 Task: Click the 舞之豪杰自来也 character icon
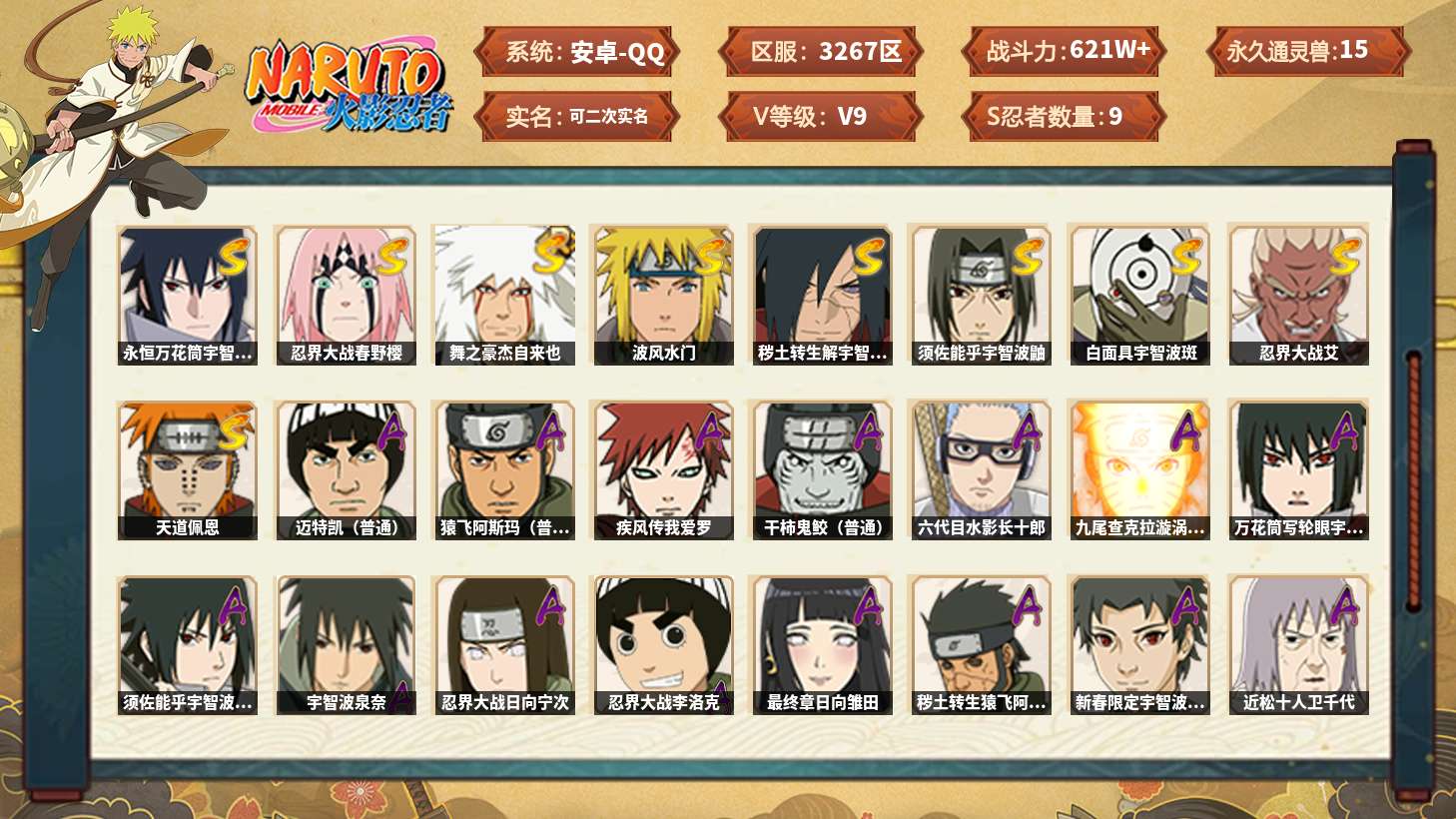(504, 295)
